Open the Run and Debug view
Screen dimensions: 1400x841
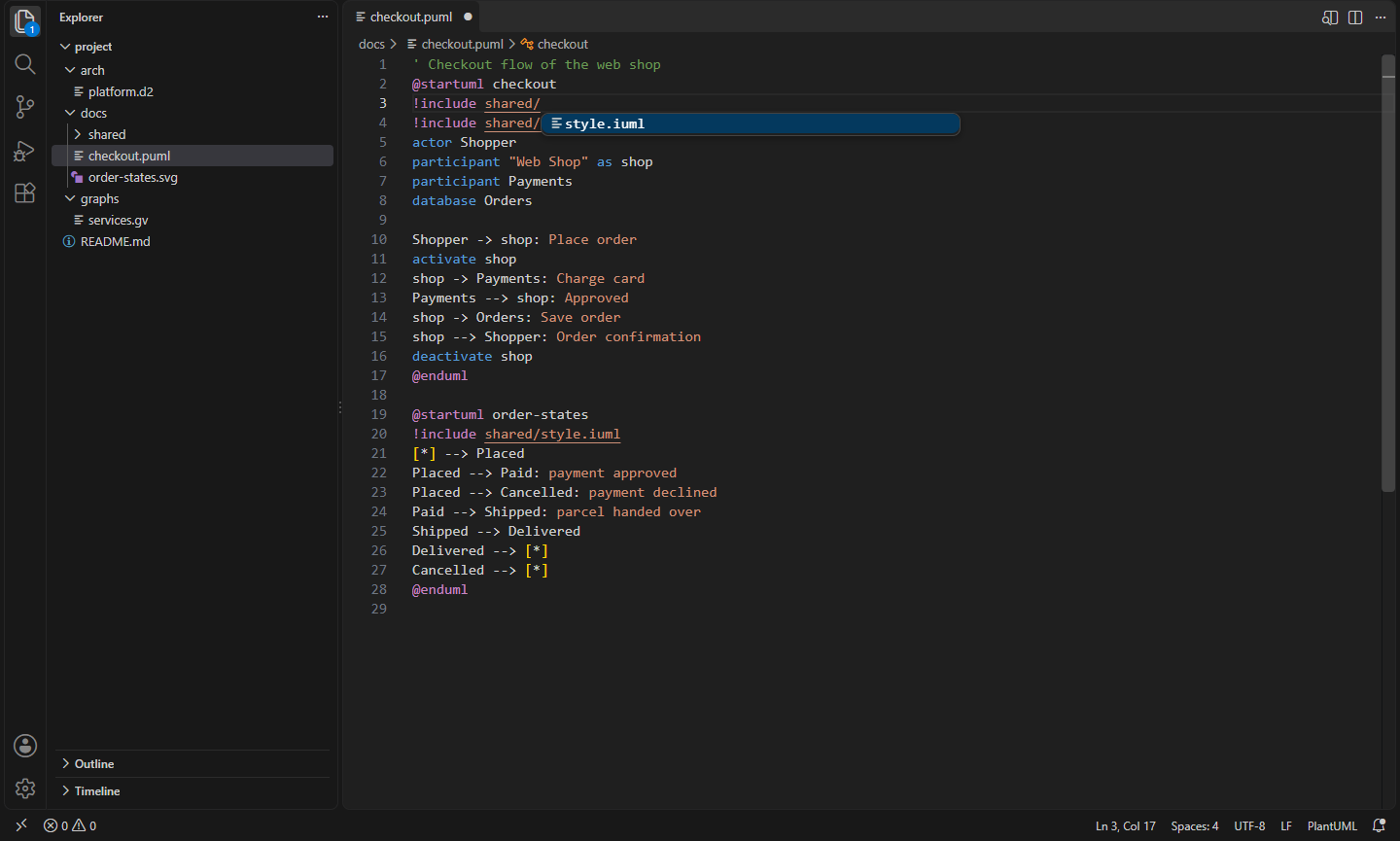tap(25, 151)
